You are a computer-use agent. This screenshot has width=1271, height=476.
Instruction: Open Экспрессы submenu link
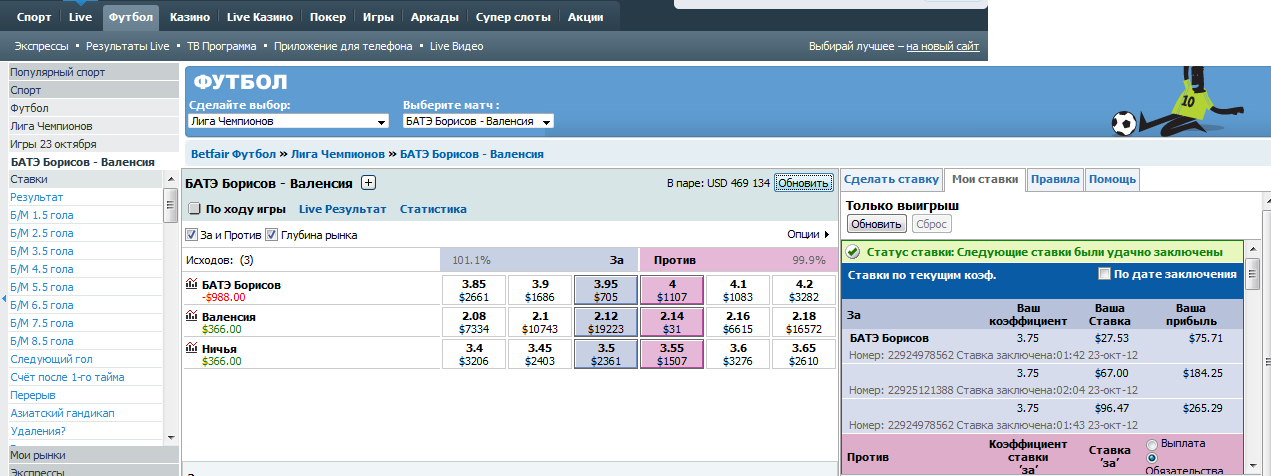(42, 46)
